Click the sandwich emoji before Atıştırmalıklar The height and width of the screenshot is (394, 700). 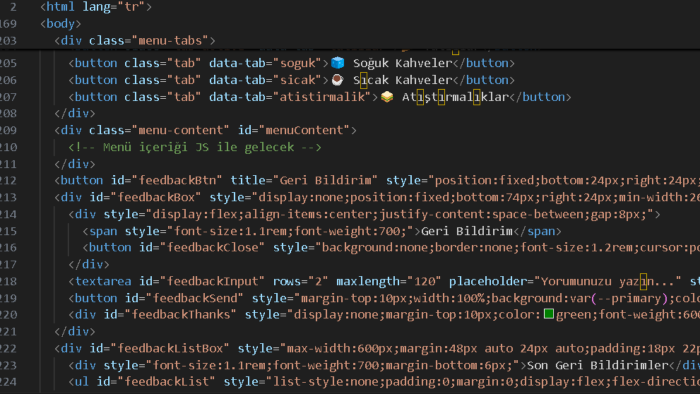point(387,97)
